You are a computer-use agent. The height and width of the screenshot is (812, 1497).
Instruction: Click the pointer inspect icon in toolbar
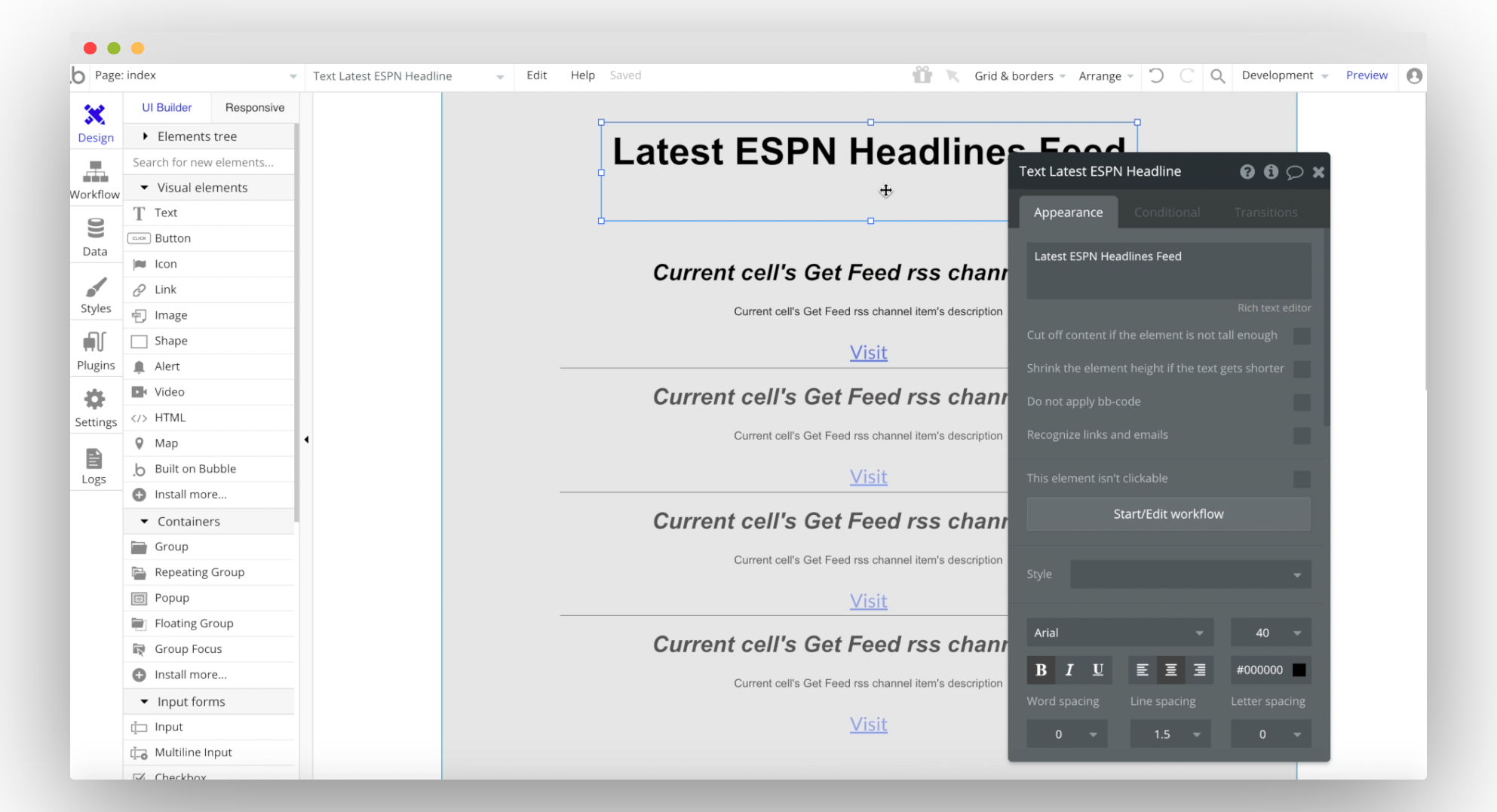952,75
